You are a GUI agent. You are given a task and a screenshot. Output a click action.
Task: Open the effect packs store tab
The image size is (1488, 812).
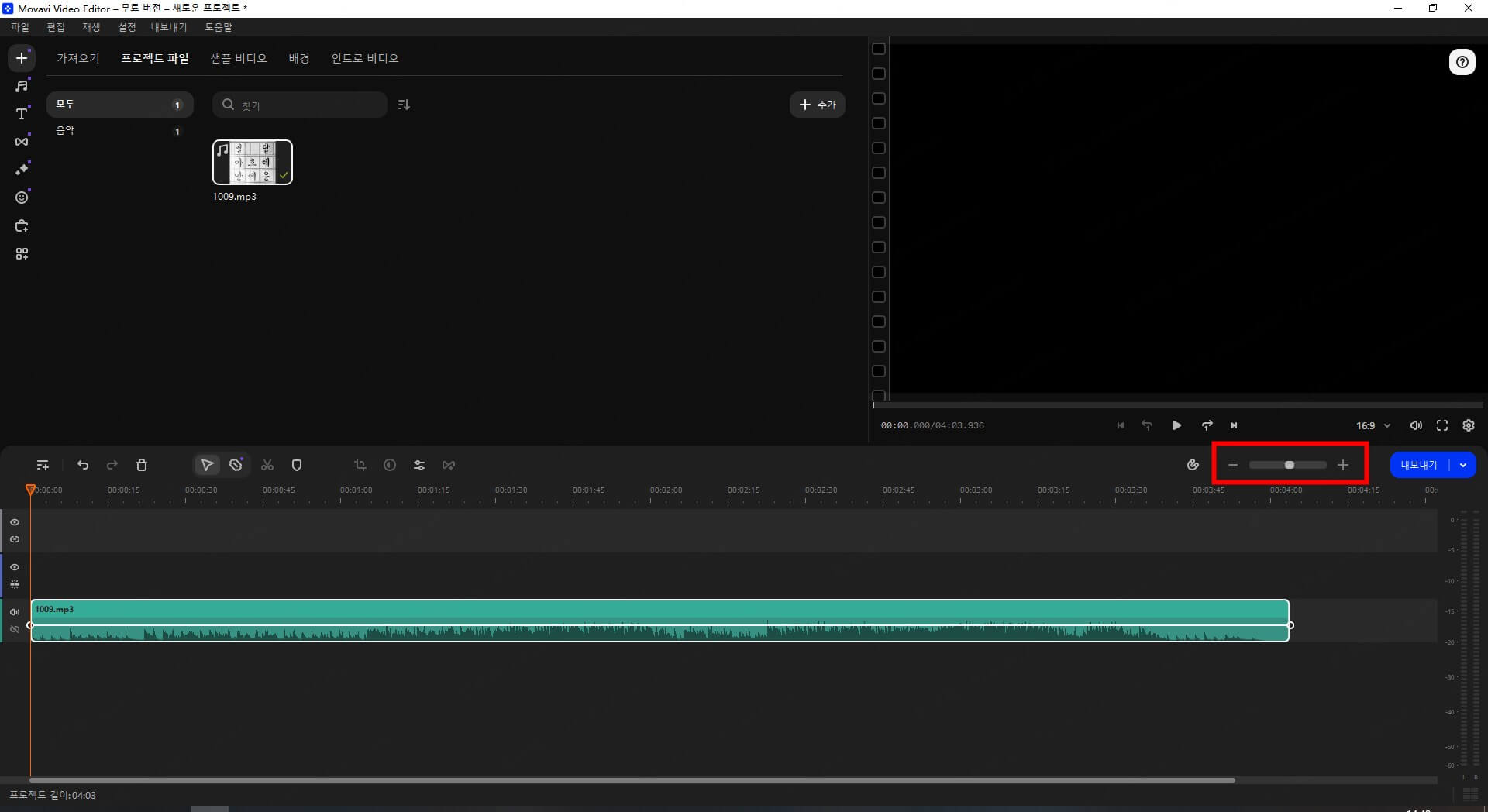click(22, 226)
